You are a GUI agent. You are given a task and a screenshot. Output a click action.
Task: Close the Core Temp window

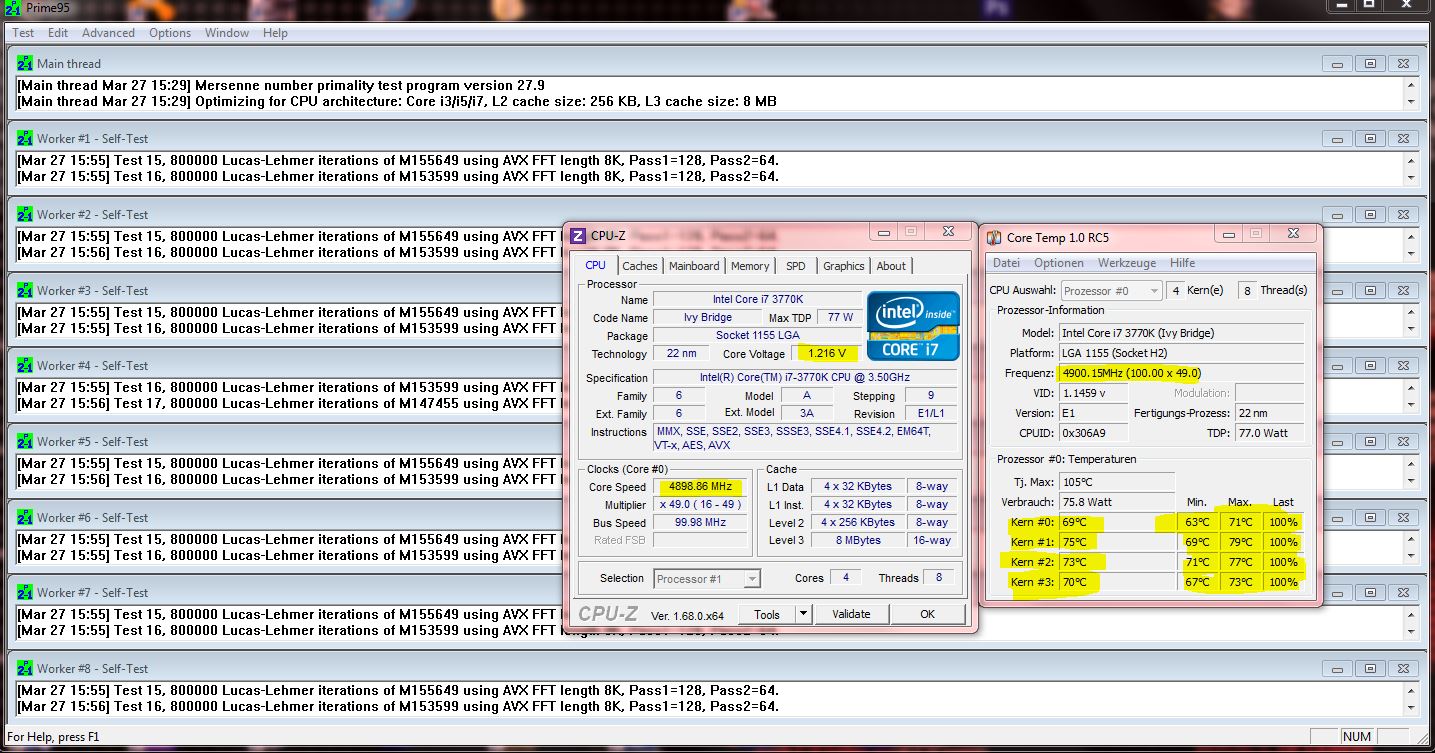(x=1292, y=233)
